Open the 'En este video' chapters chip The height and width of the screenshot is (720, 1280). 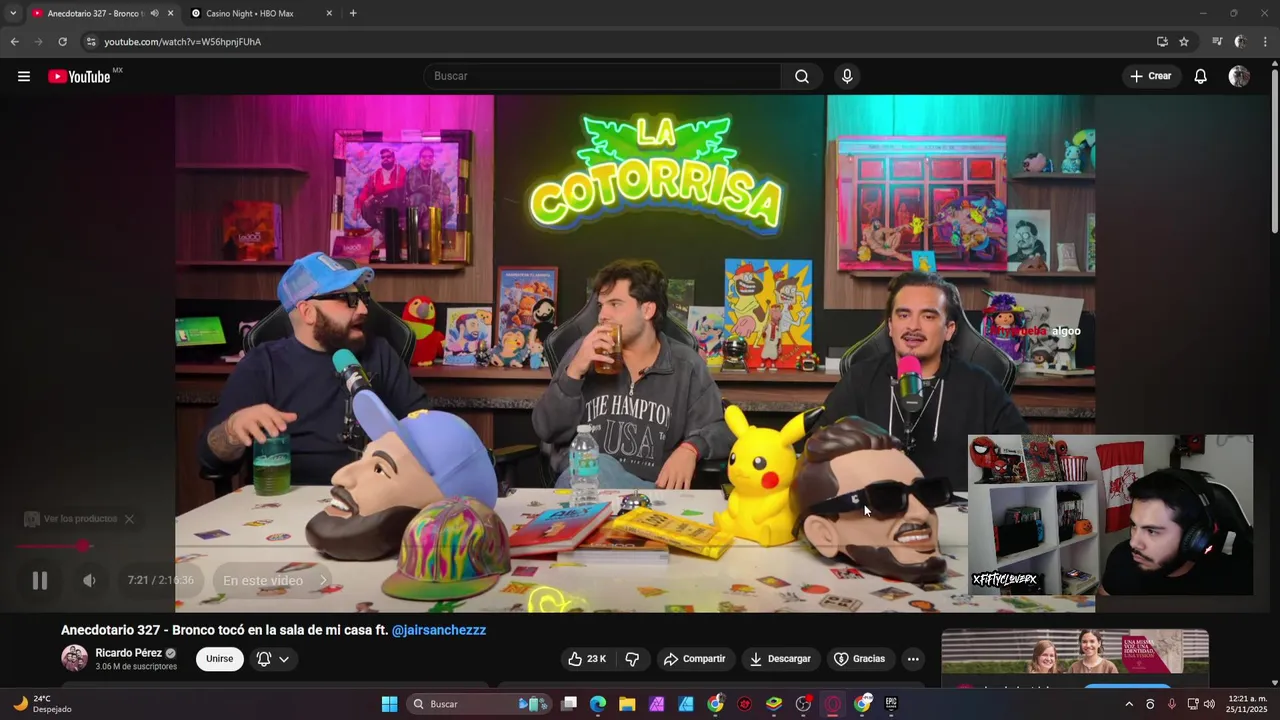(x=275, y=580)
